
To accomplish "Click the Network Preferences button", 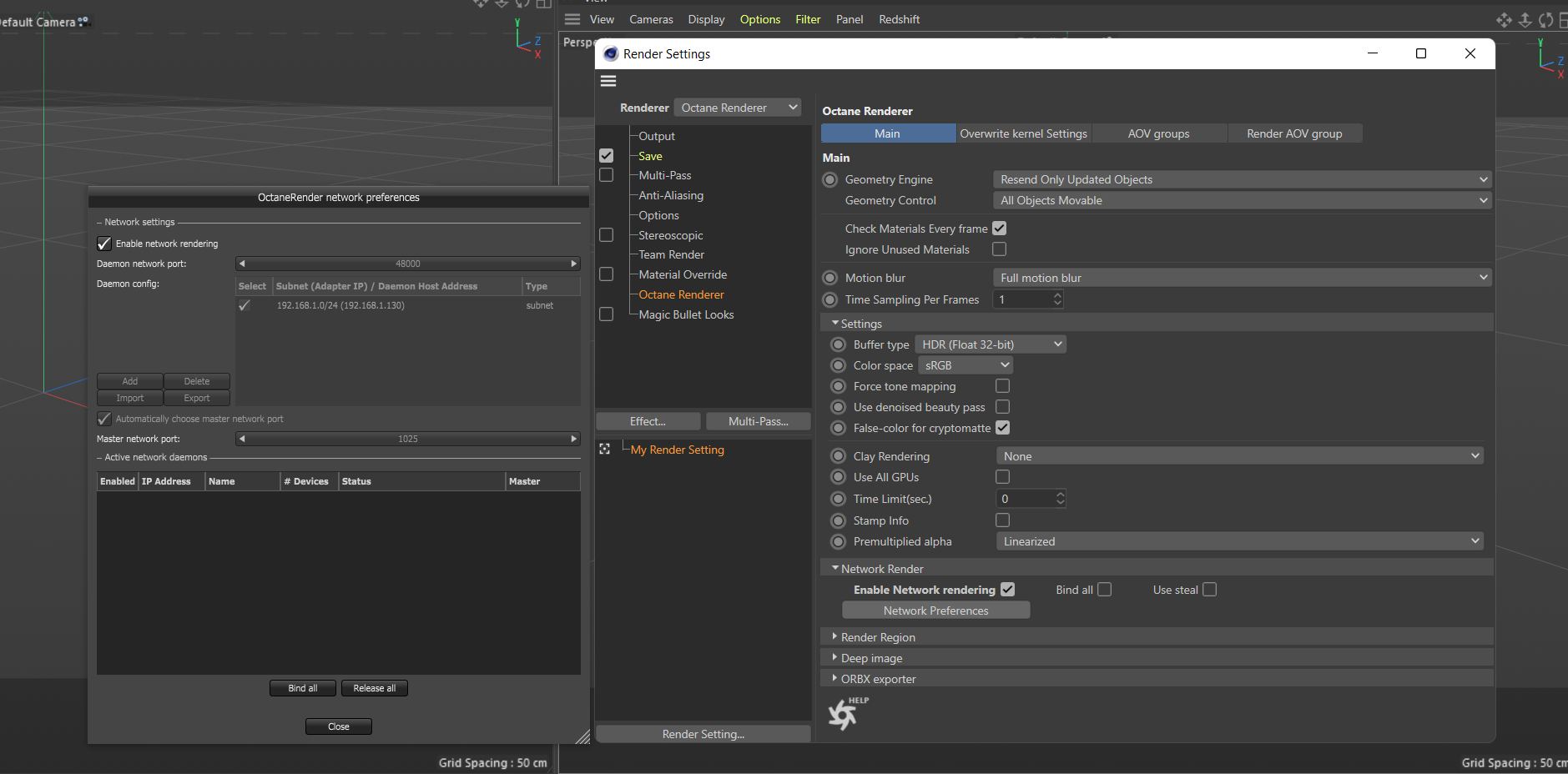I will 935,611.
